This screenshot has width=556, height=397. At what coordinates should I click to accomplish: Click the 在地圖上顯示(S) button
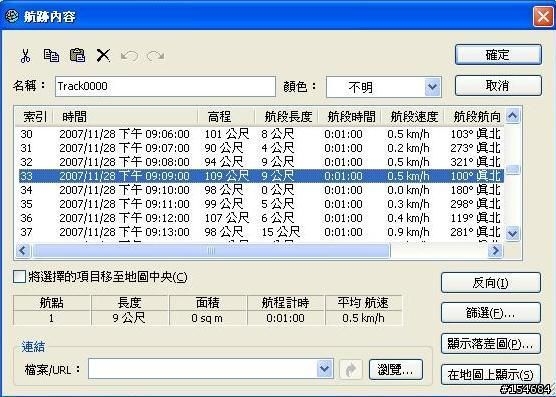point(491,374)
